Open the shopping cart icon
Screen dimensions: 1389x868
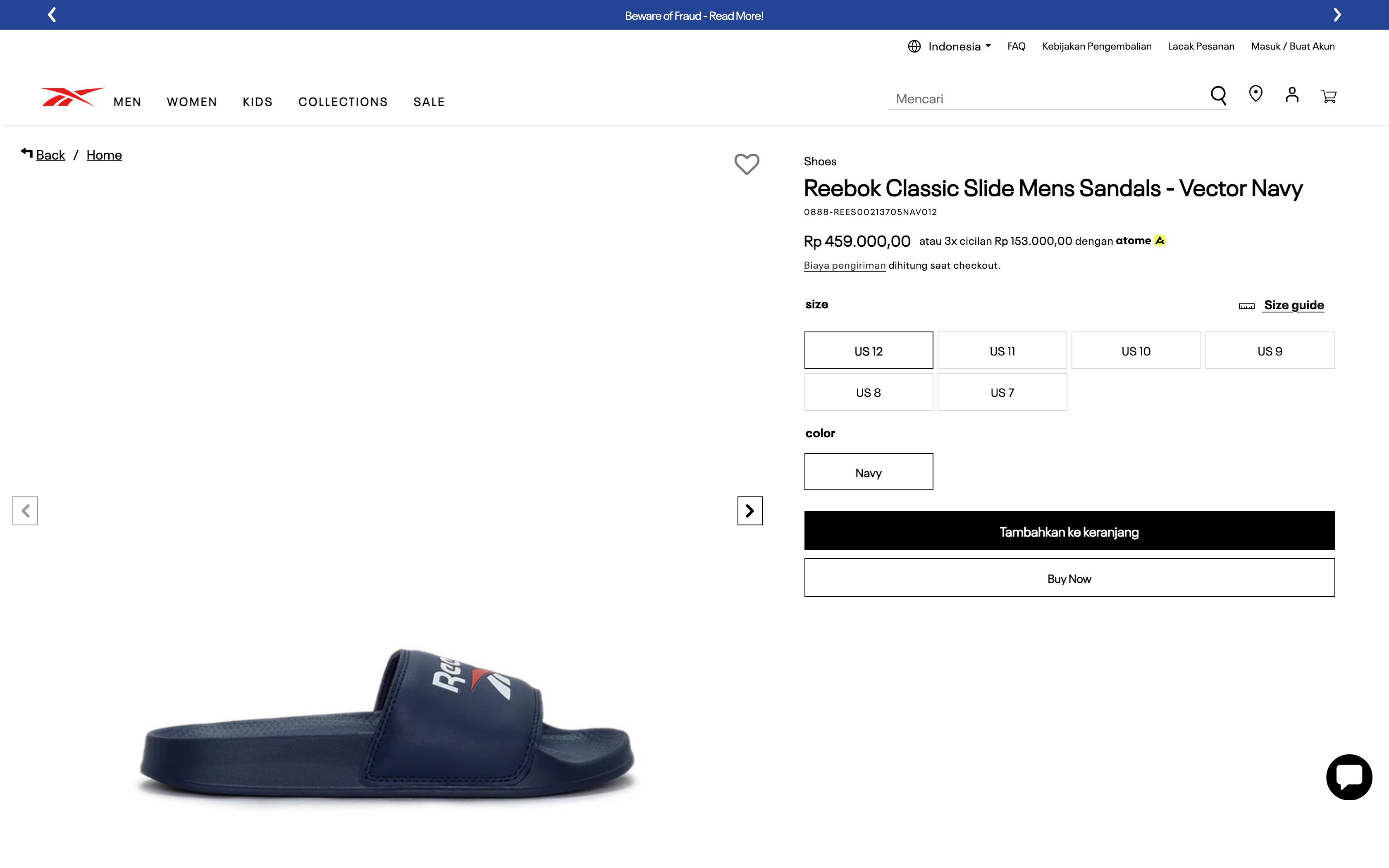pos(1329,96)
